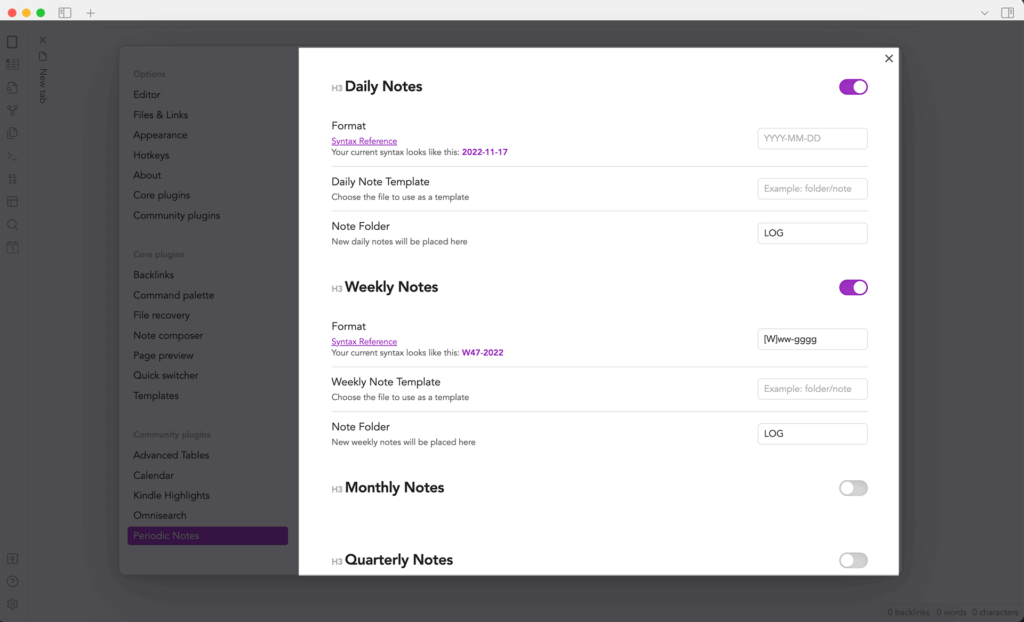This screenshot has height=622, width=1024.
Task: Edit the Weekly Notes folder field LOG
Action: [812, 434]
